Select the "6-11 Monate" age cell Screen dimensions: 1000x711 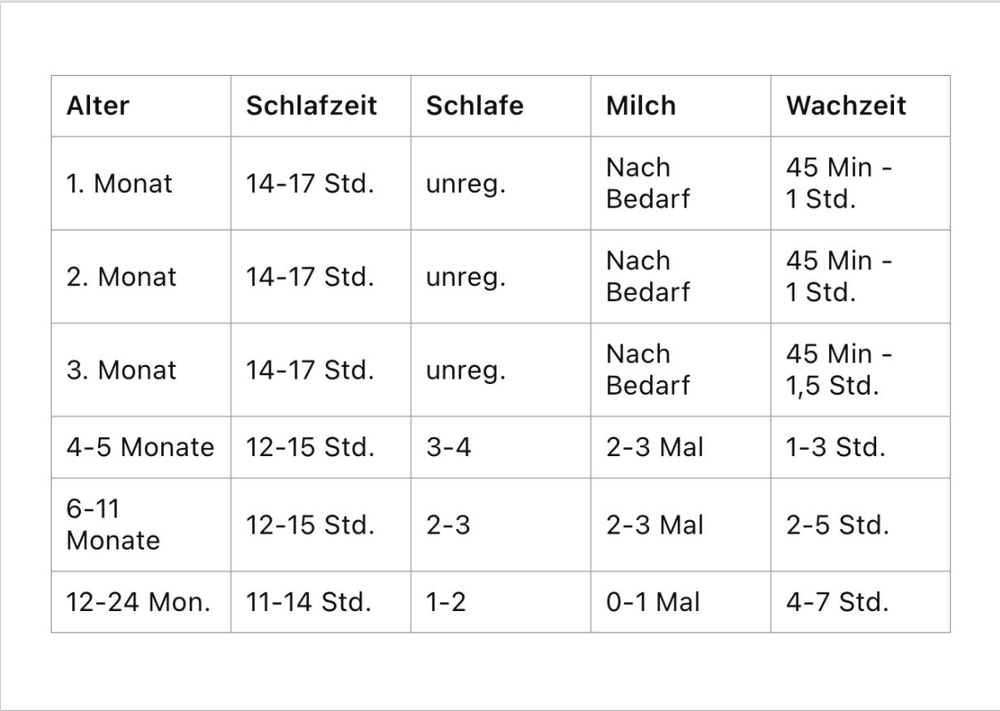pyautogui.click(x=112, y=525)
